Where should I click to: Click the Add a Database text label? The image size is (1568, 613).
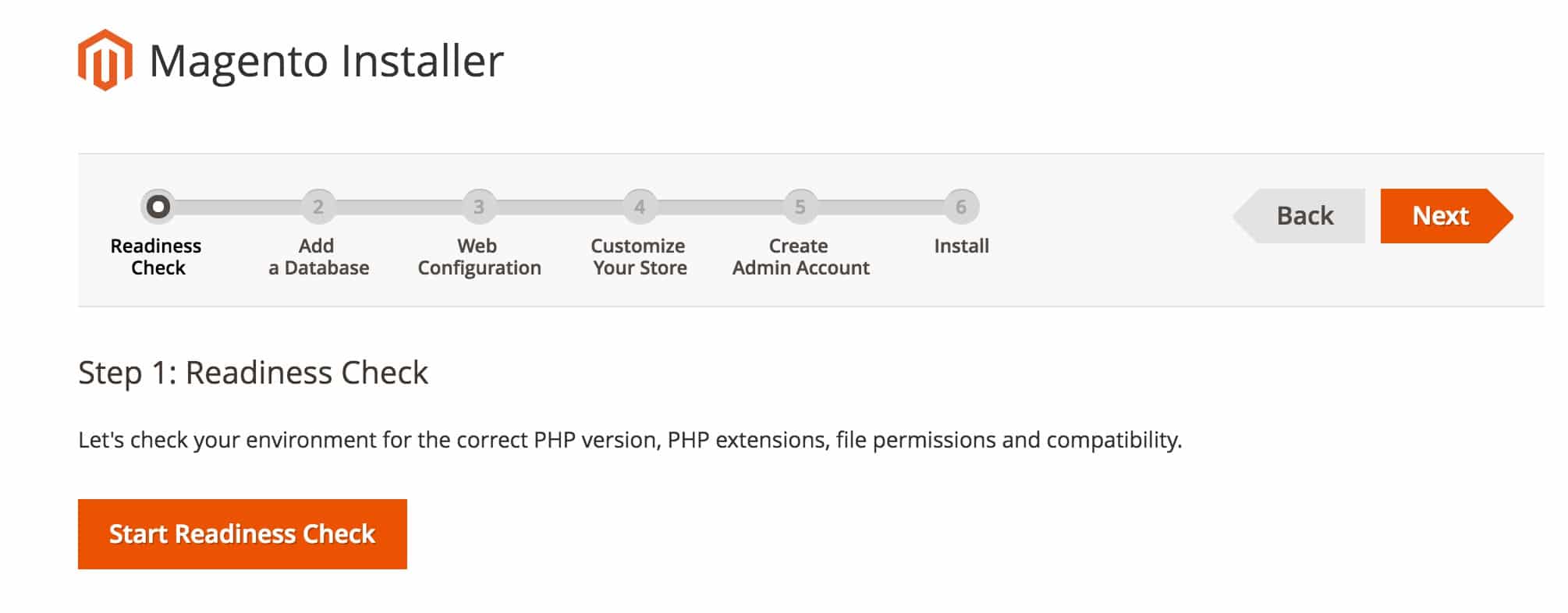(320, 257)
